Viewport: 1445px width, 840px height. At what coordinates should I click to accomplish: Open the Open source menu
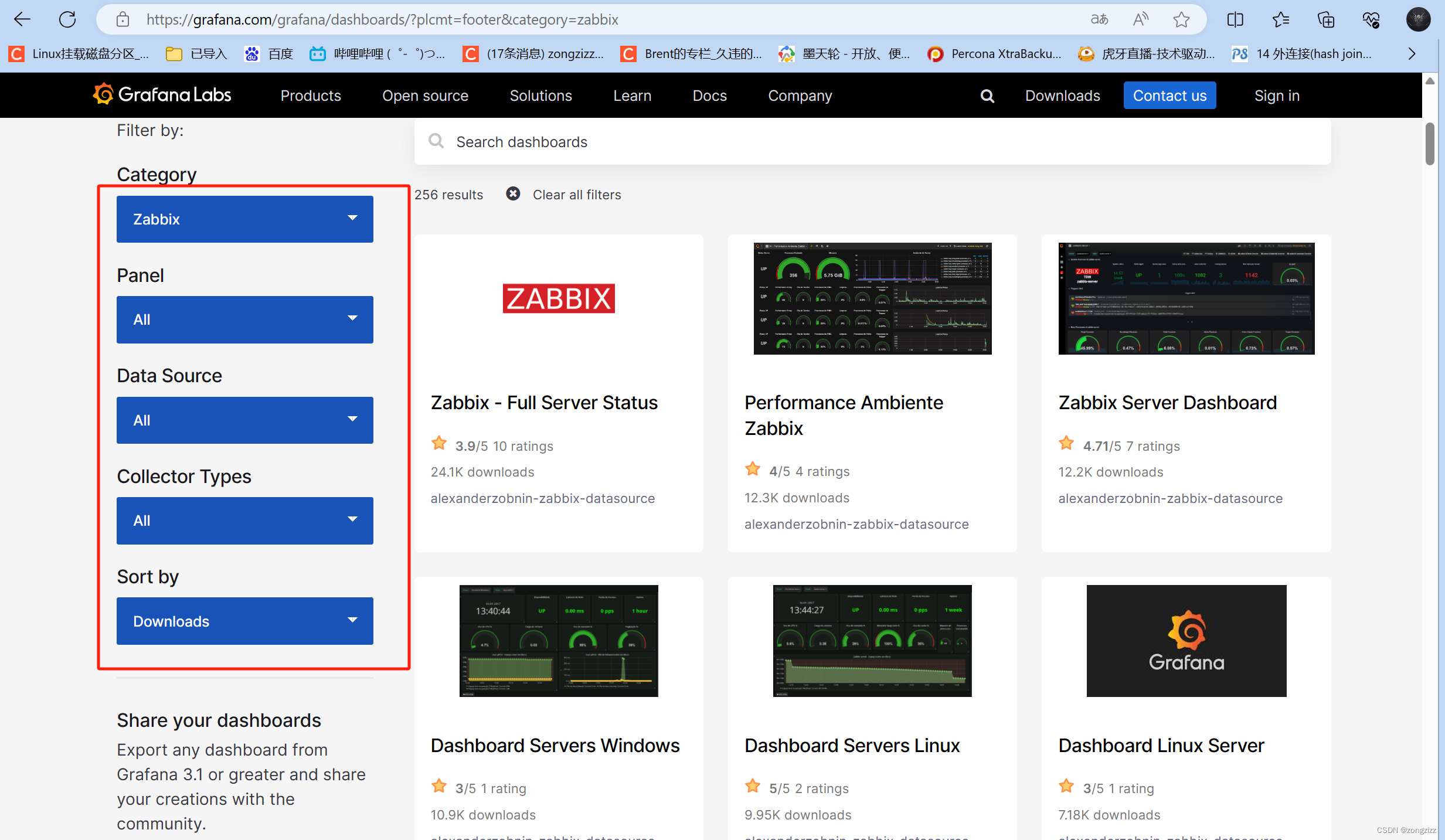(x=425, y=96)
